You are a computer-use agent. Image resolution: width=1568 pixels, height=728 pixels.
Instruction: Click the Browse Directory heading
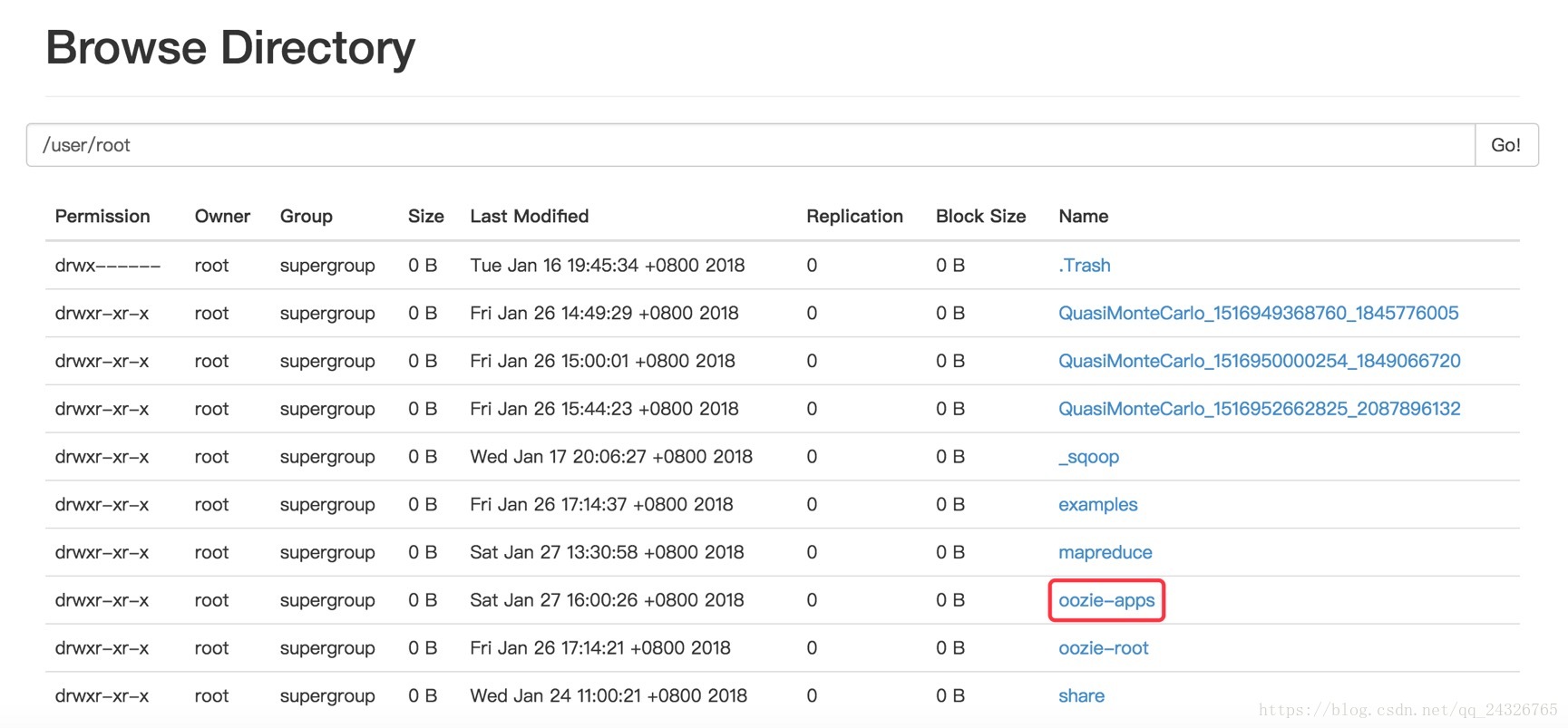click(230, 48)
